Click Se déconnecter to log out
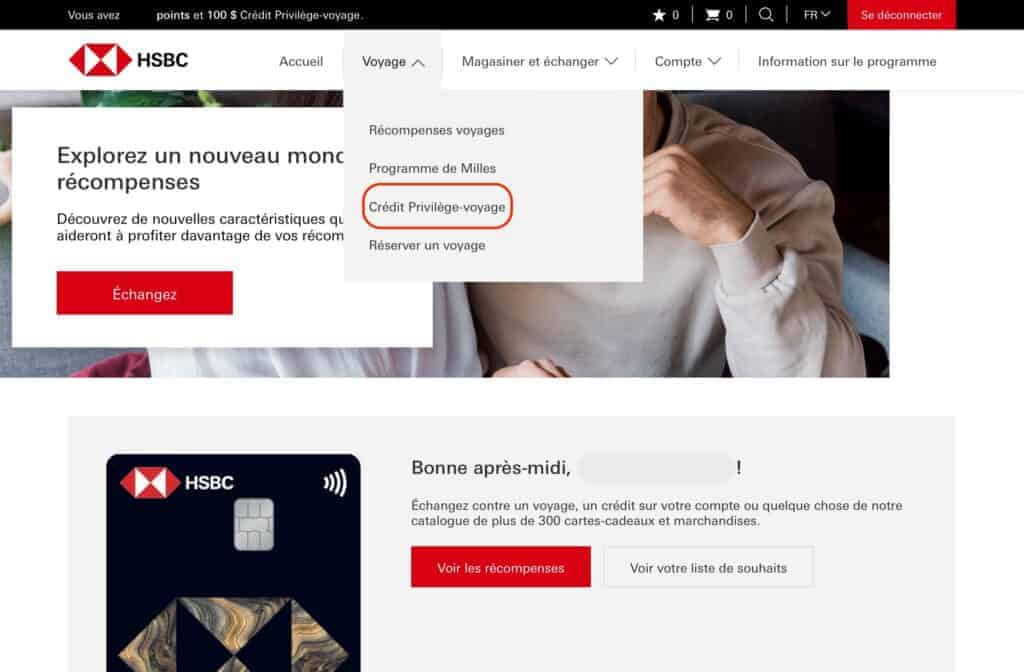Image resolution: width=1024 pixels, height=672 pixels. pyautogui.click(x=901, y=15)
